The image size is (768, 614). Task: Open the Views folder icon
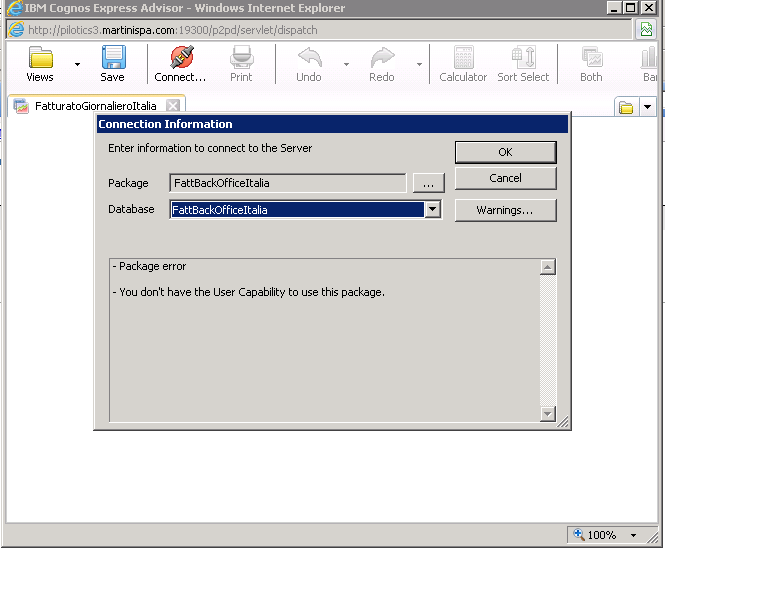(x=40, y=58)
